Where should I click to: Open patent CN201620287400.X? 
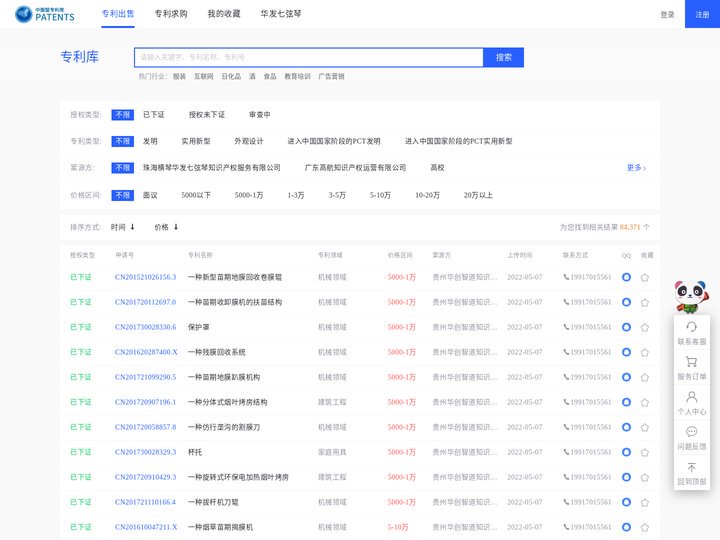(146, 352)
